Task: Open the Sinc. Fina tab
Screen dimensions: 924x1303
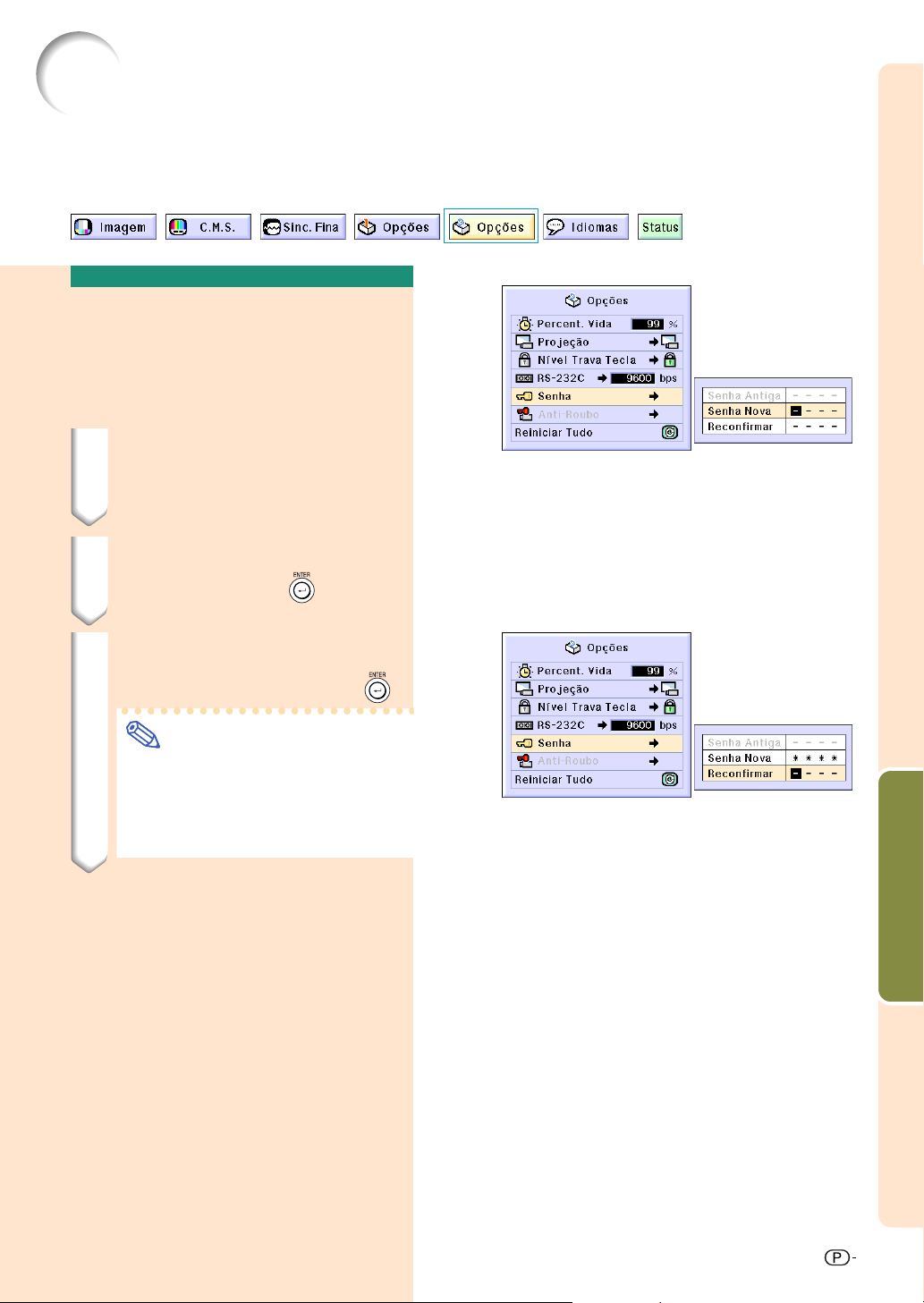Action: click(x=302, y=227)
